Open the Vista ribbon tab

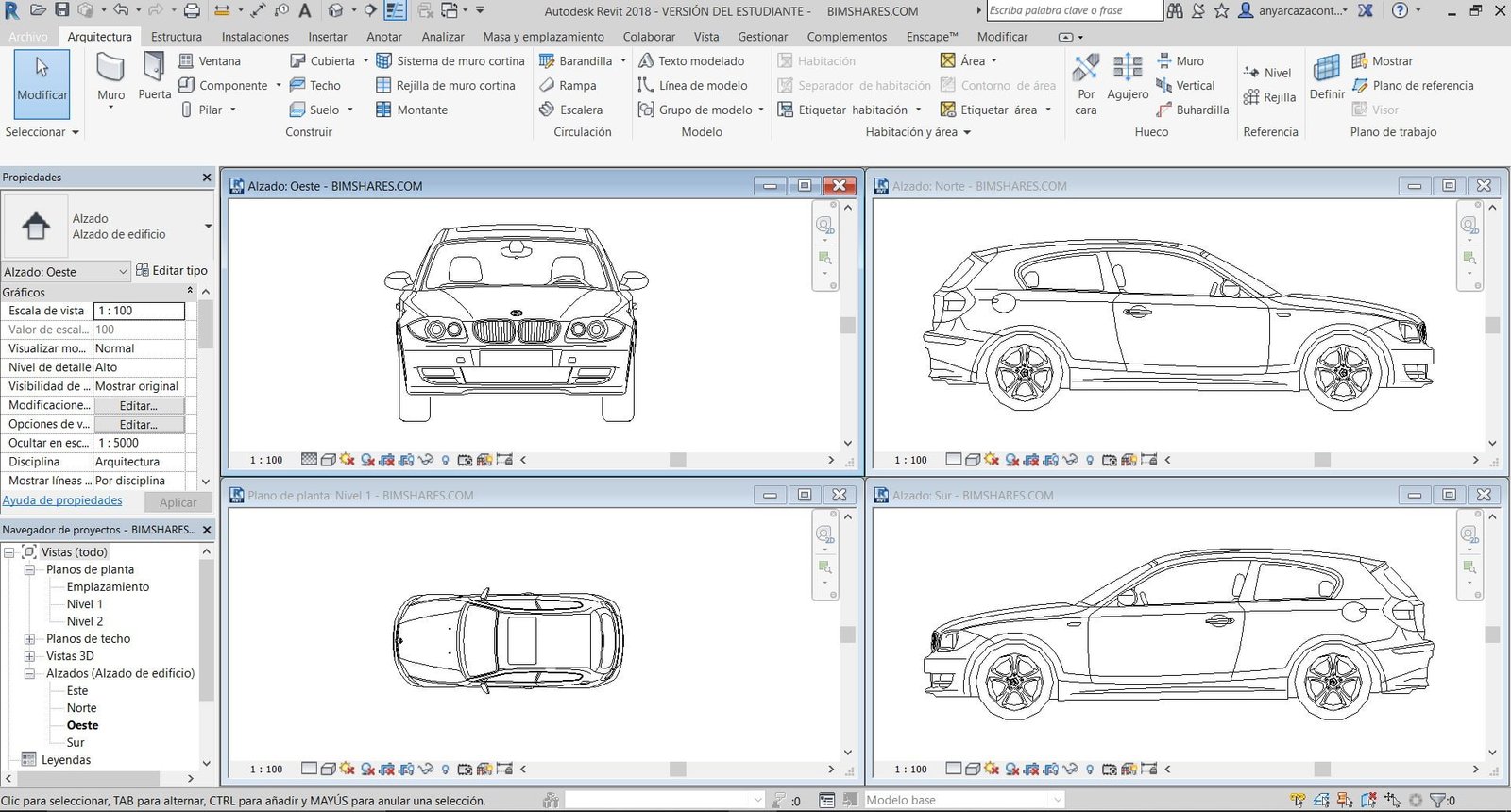[706, 37]
